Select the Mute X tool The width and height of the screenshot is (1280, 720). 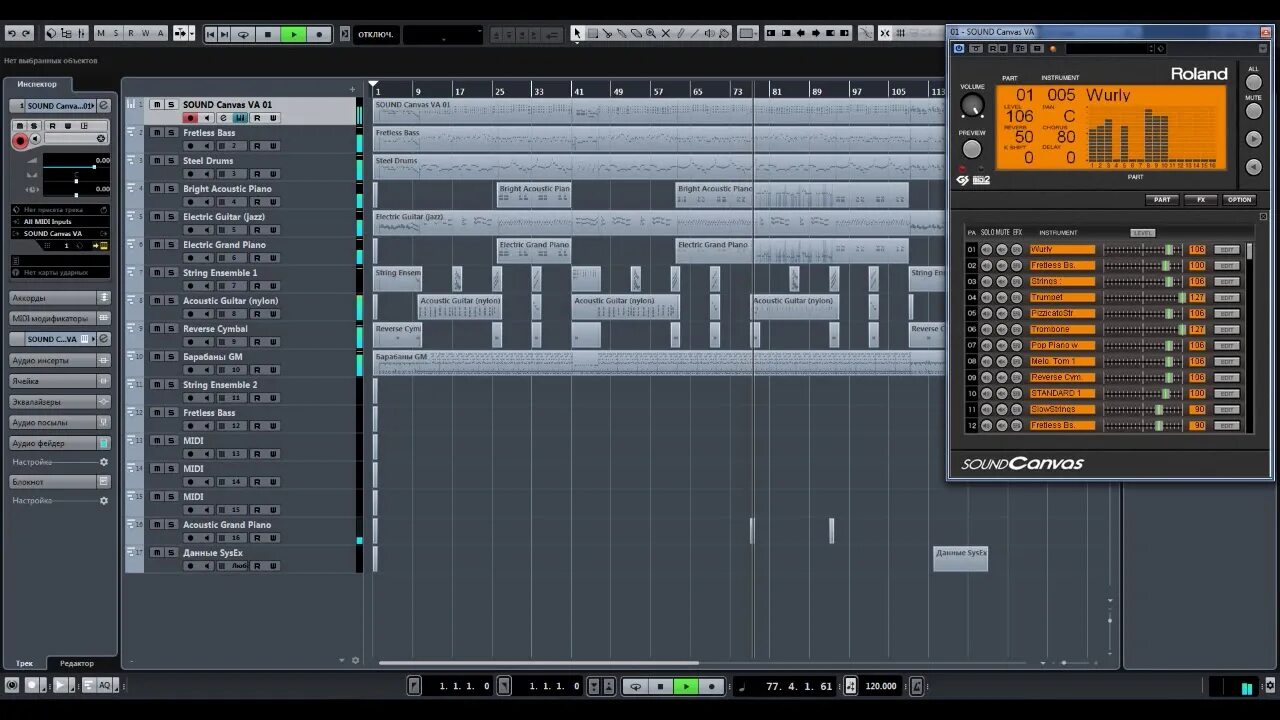665,33
